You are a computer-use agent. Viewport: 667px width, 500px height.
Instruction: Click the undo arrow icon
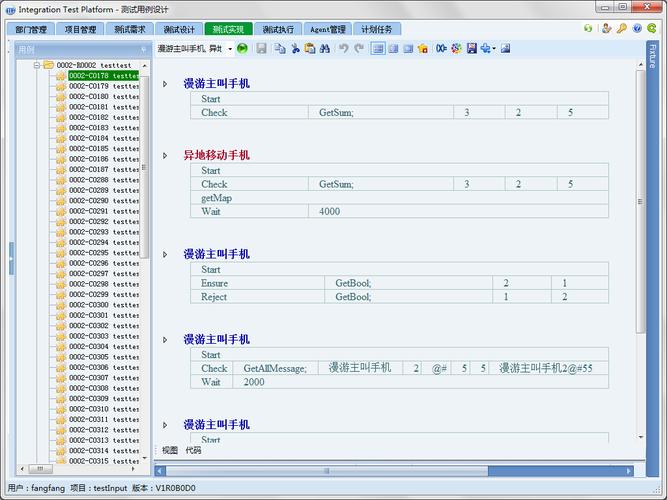(343, 48)
